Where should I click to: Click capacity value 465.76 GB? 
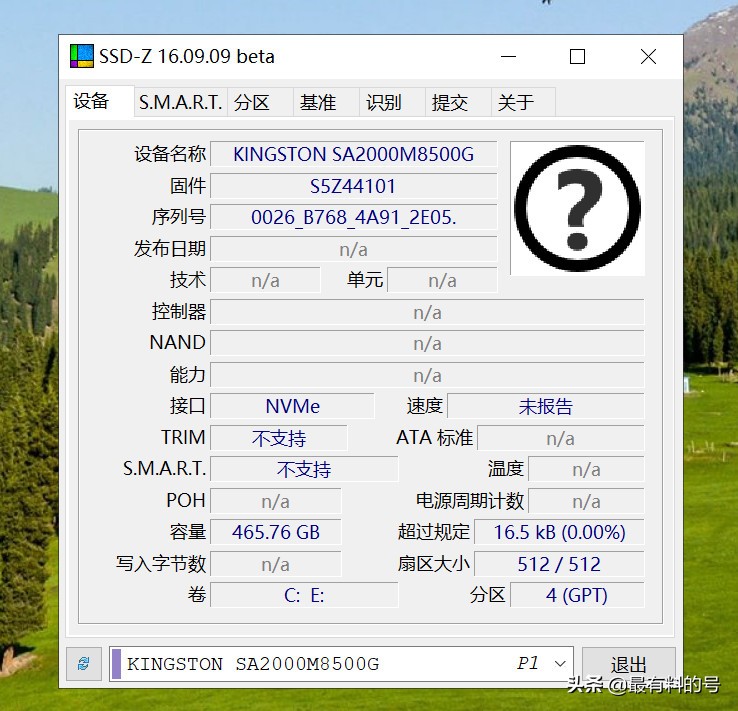click(x=276, y=532)
